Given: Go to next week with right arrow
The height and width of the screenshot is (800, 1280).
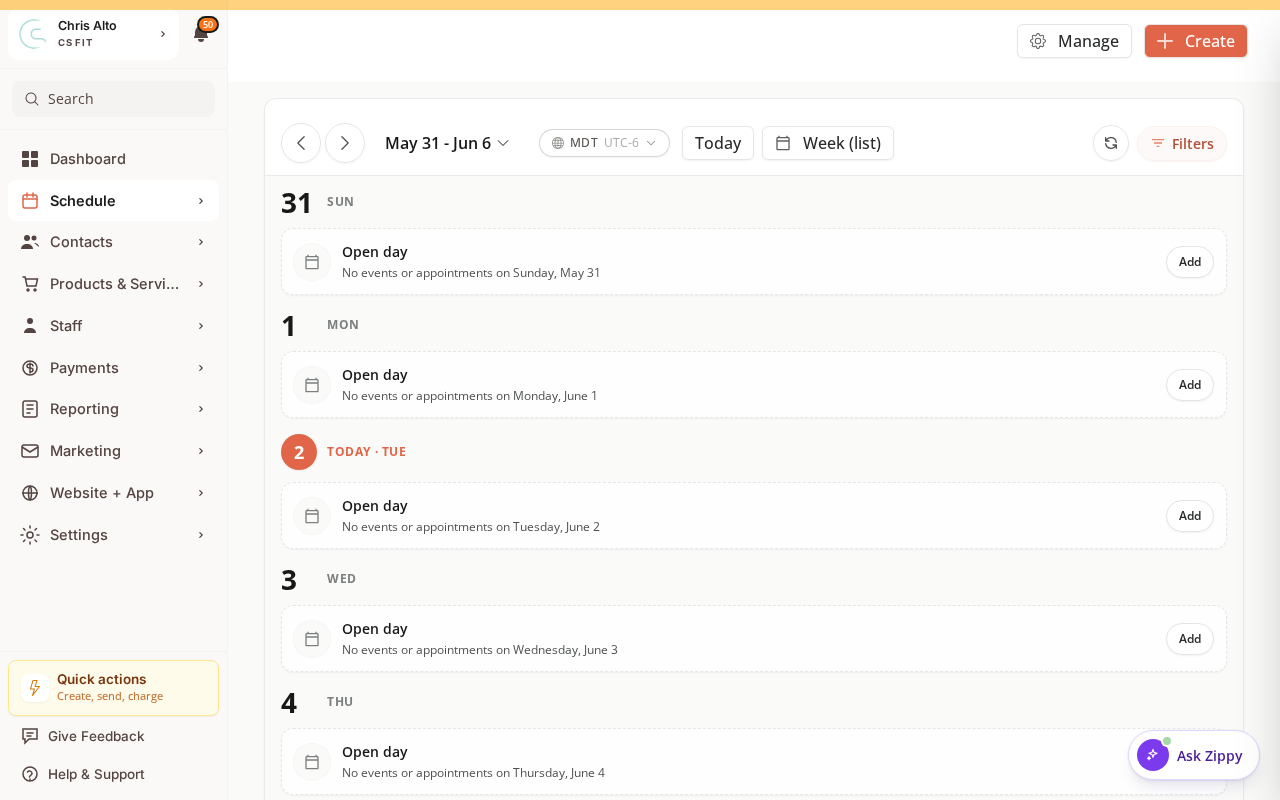Looking at the screenshot, I should click(x=345, y=143).
